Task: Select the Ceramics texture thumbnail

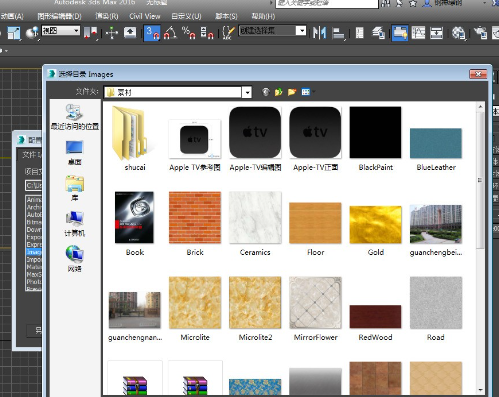Action: 255,223
